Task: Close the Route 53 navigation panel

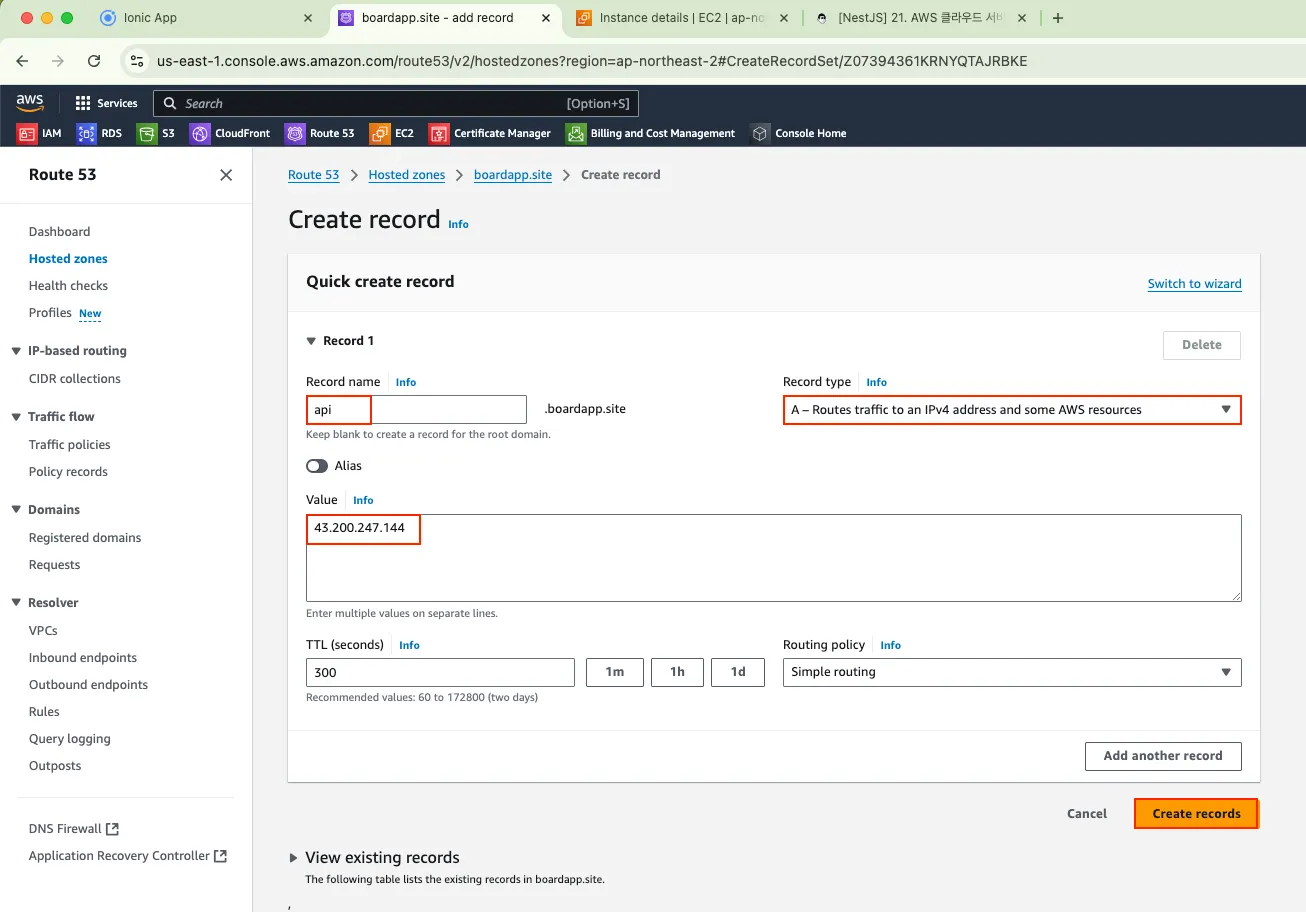Action: coord(226,175)
